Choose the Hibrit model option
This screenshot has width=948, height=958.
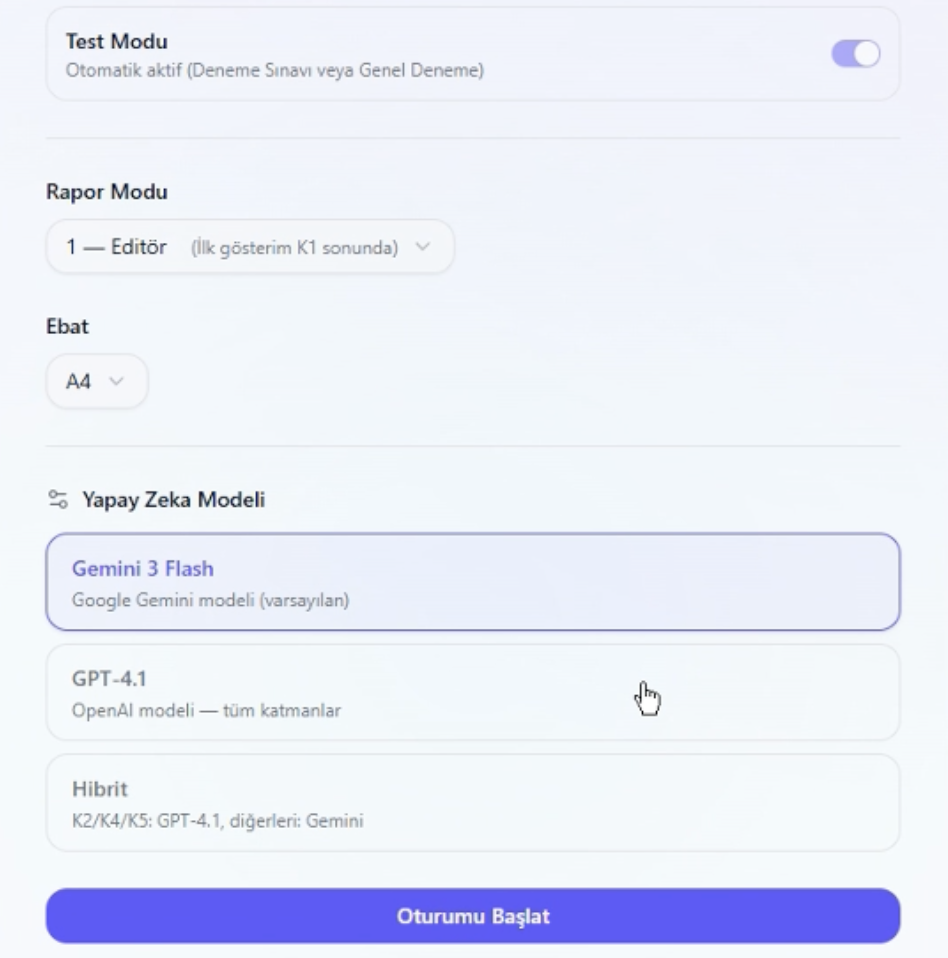tap(472, 802)
